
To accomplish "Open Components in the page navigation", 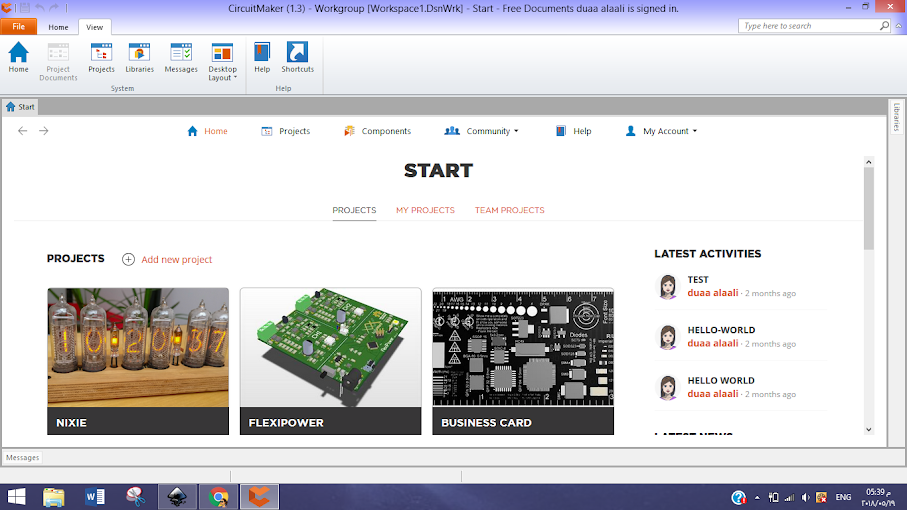I will pyautogui.click(x=377, y=131).
